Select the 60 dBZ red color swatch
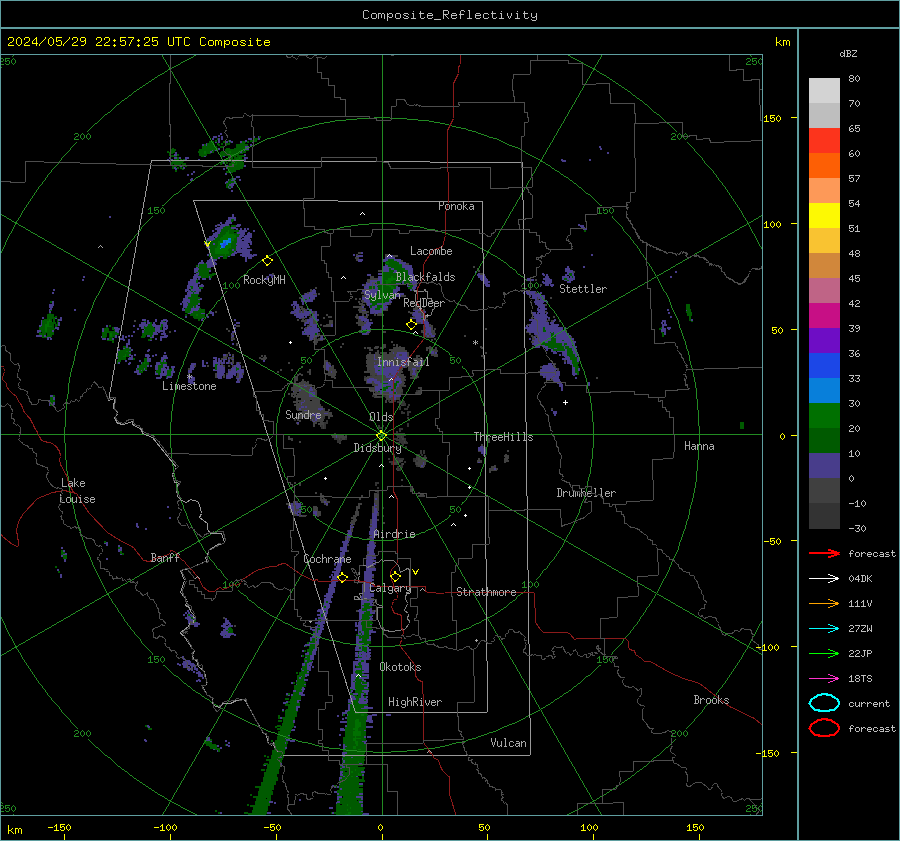900x841 pixels. point(824,141)
